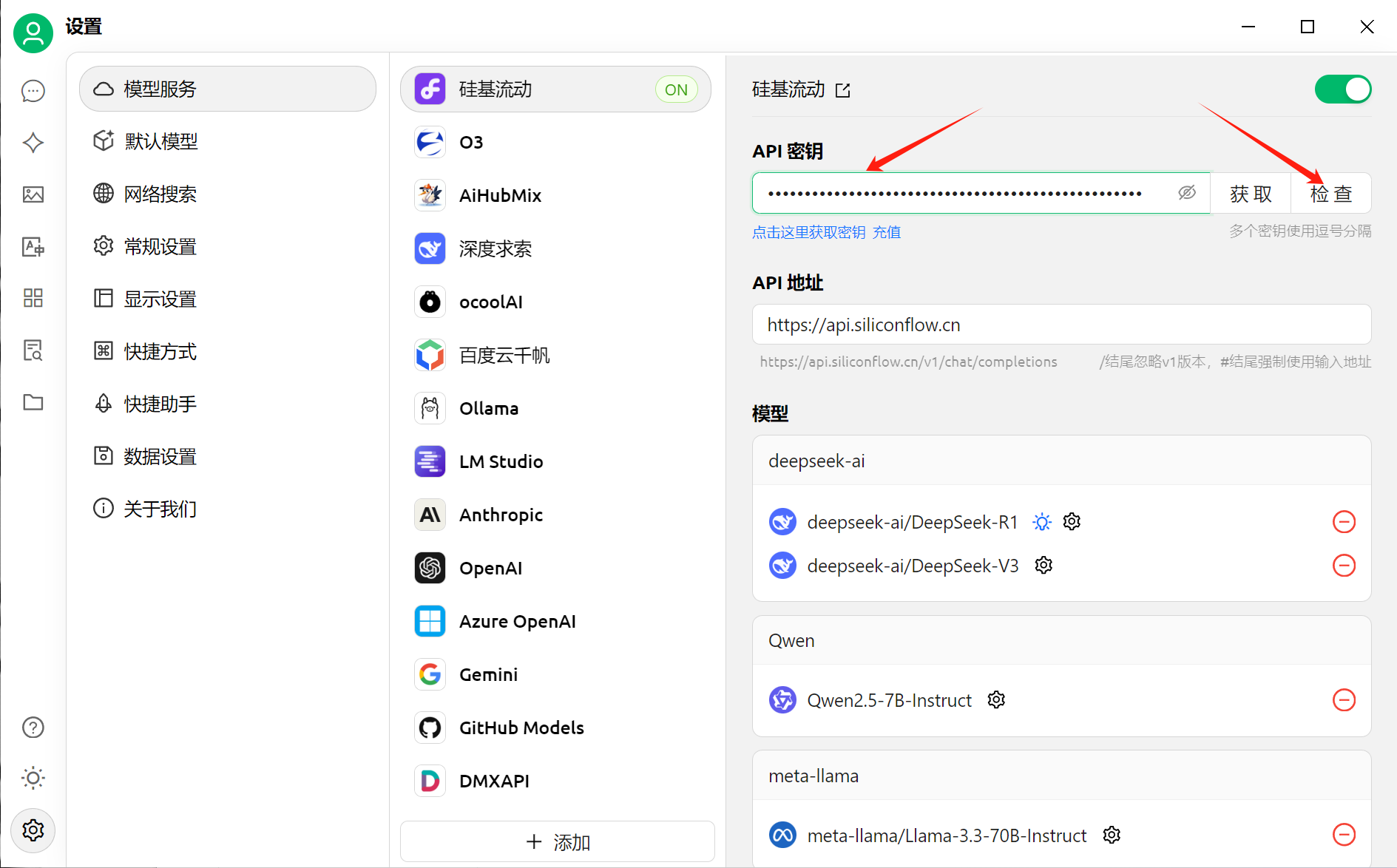Viewport: 1397px width, 868px height.
Task: Focus the API 密钥 input field
Action: [981, 193]
